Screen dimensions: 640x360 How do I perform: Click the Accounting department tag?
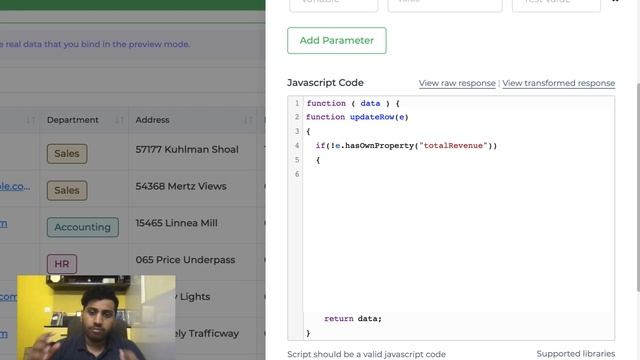click(x=82, y=227)
